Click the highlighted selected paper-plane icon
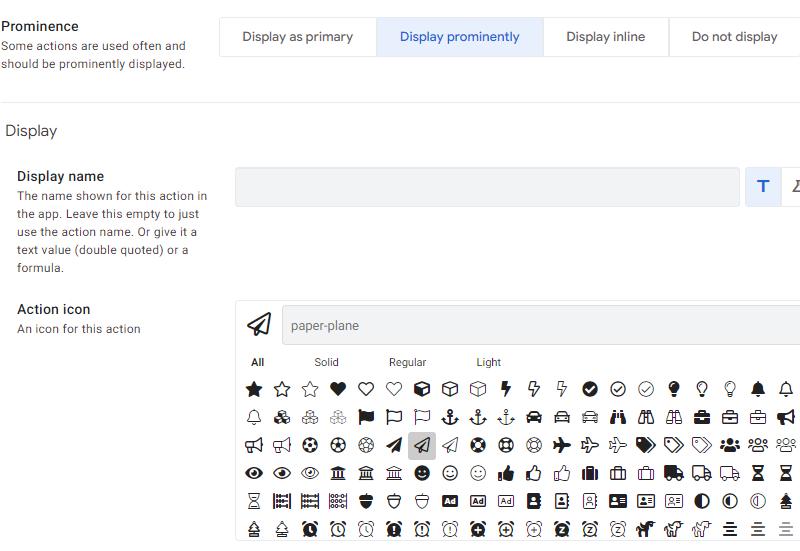Screen dimensions: 800x551 point(422,445)
